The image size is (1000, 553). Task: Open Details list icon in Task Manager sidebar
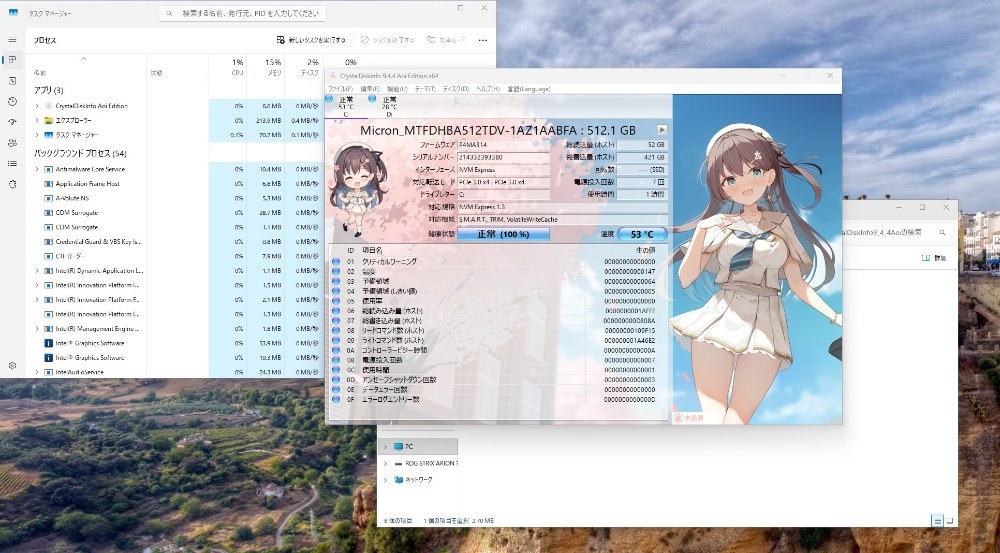click(x=12, y=164)
